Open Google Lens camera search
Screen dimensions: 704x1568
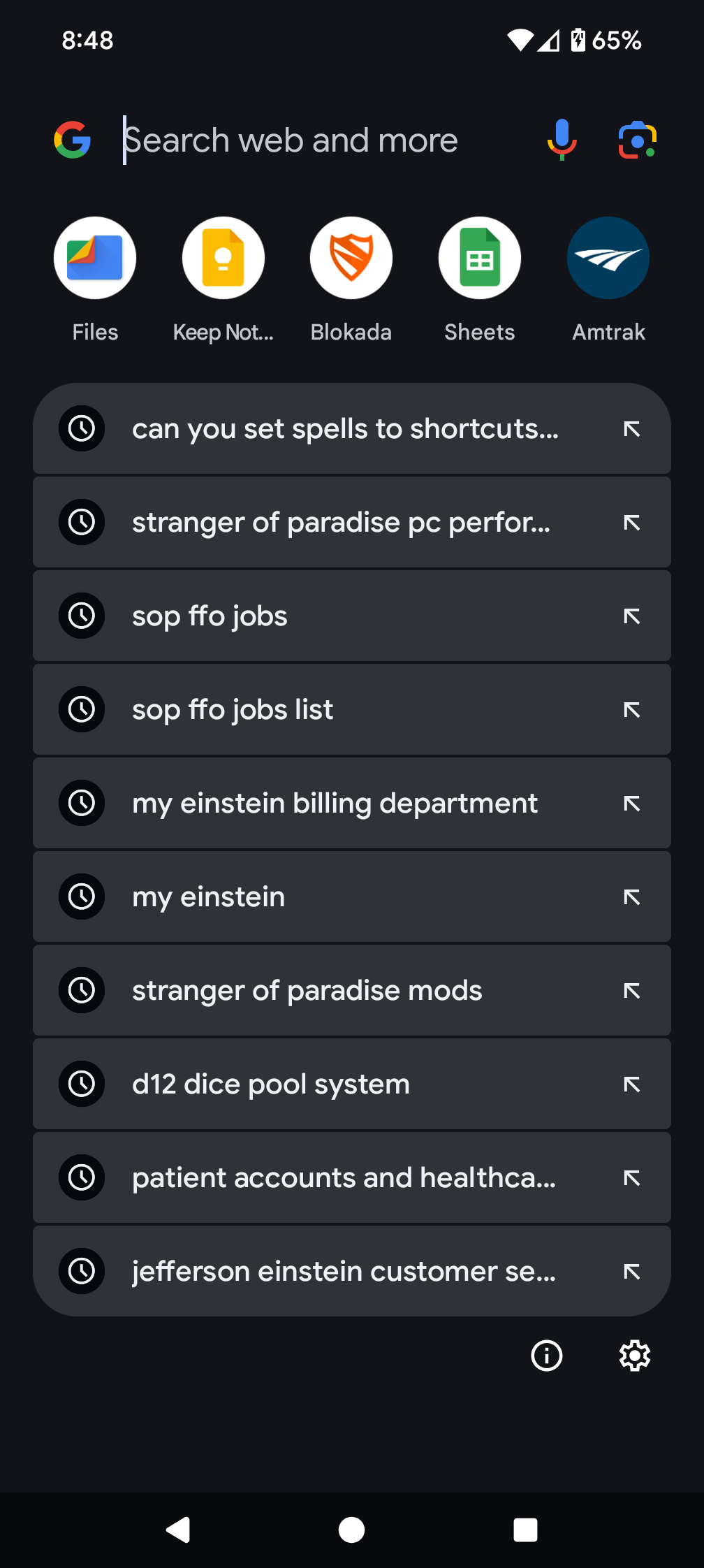(x=637, y=140)
